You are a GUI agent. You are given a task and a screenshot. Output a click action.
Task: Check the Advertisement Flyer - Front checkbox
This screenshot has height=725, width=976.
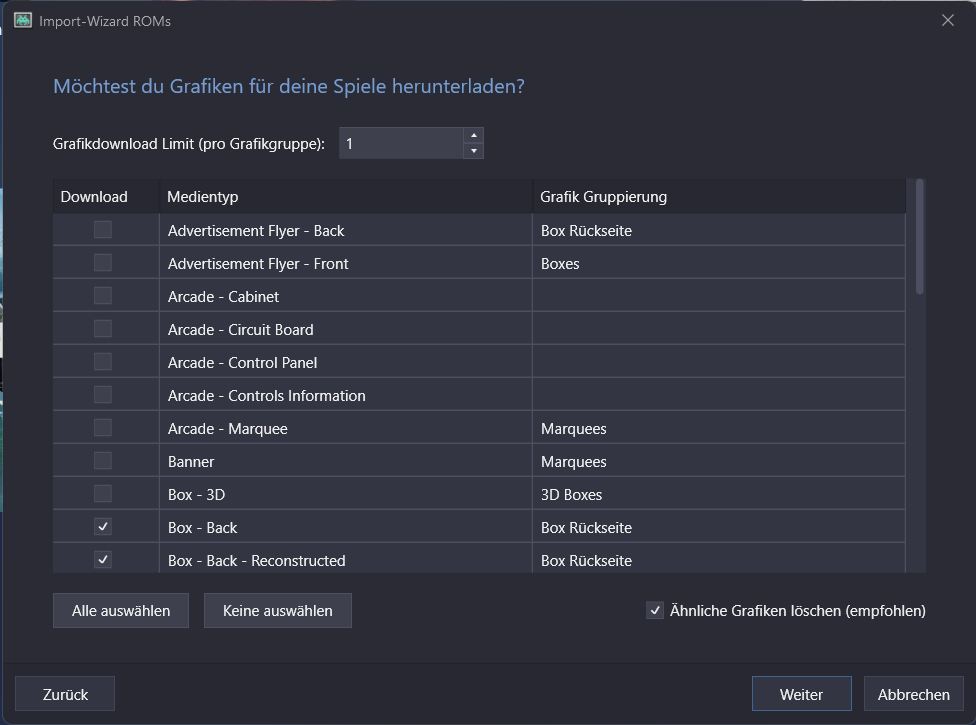(x=103, y=263)
